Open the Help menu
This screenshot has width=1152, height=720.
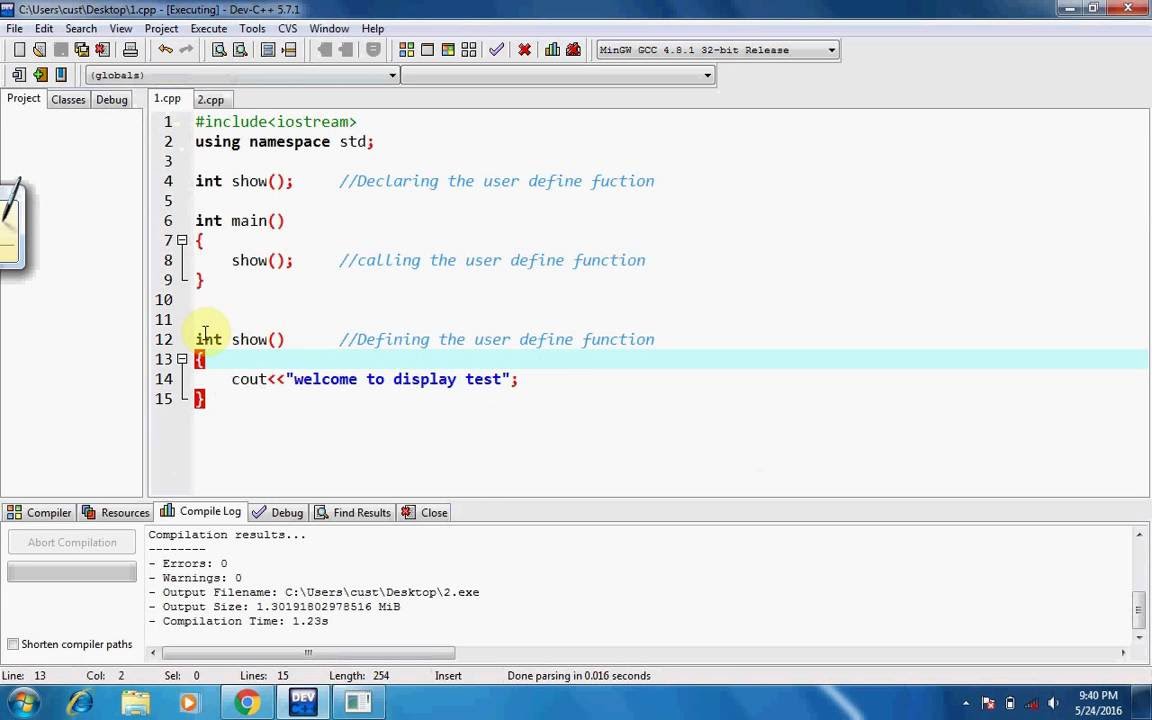372,29
